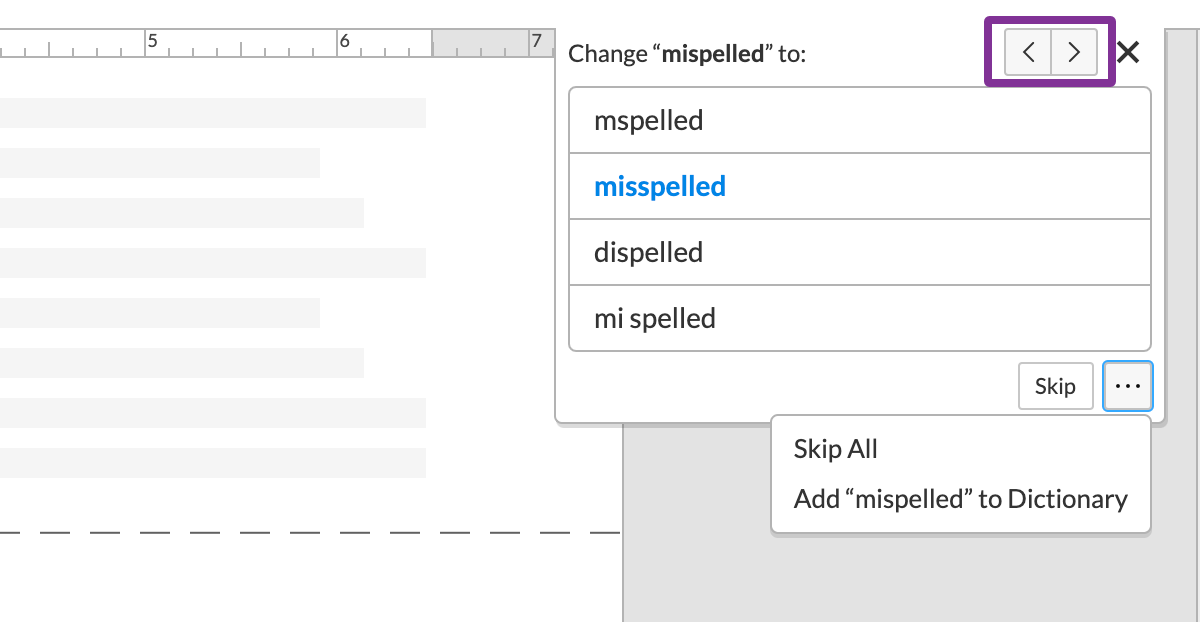Click the 5 mark on the ruler
The height and width of the screenshot is (622, 1200).
click(x=152, y=41)
